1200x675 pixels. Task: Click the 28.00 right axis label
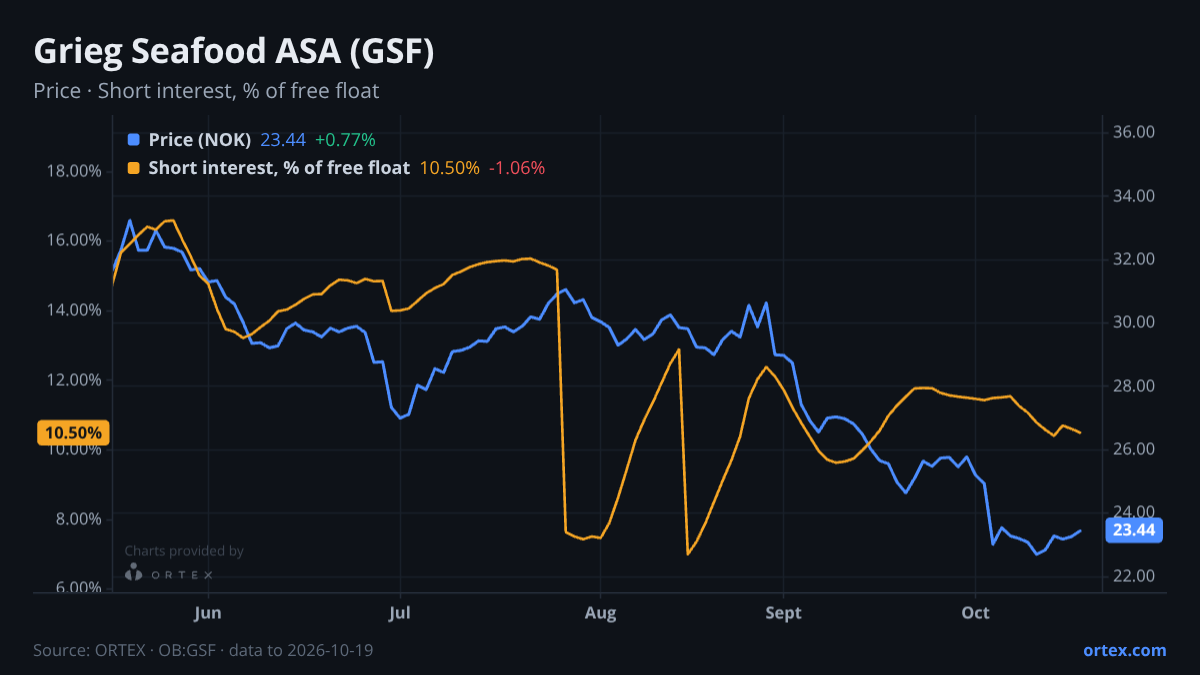coord(1134,386)
